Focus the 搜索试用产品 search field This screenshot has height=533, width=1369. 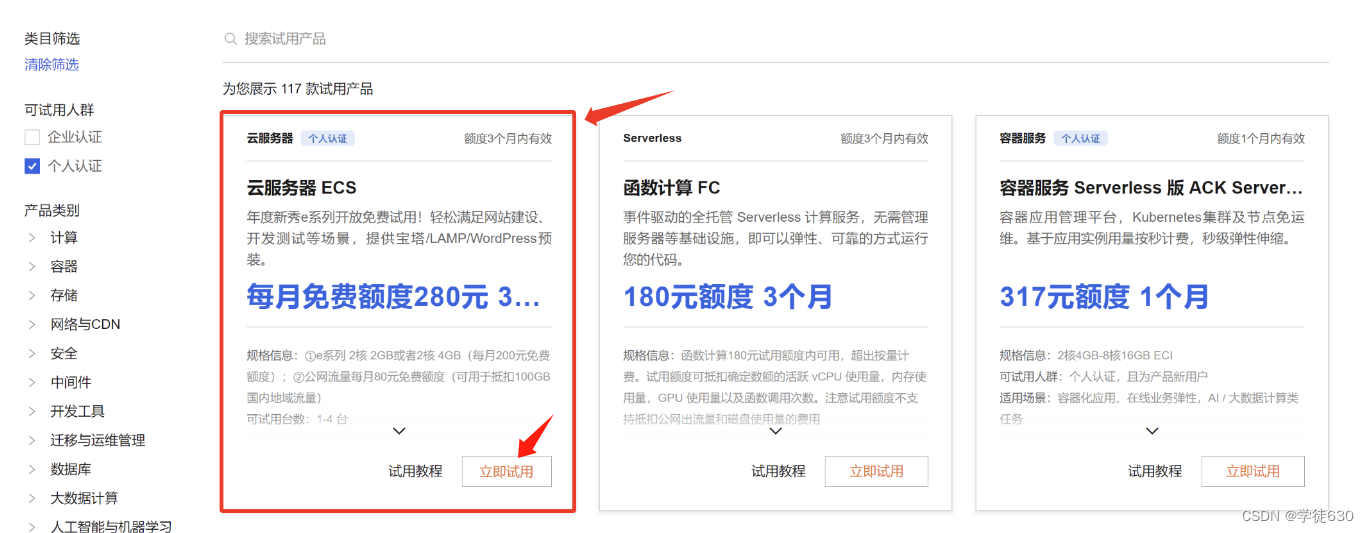pos(775,39)
